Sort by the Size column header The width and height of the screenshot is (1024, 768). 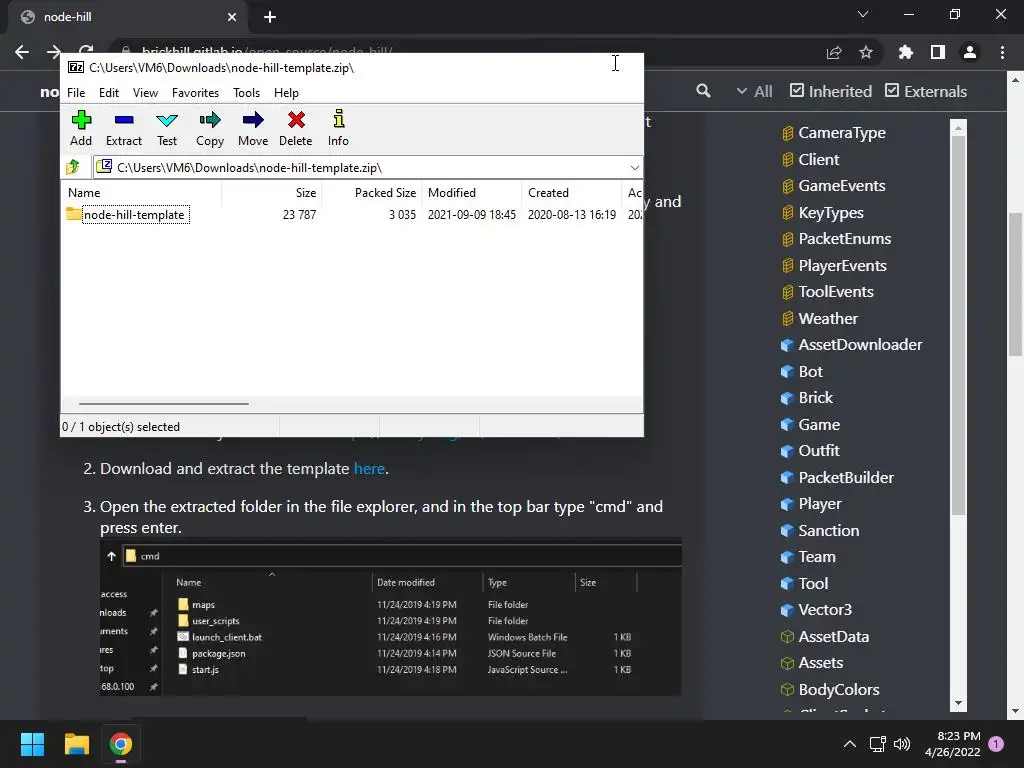[272, 193]
